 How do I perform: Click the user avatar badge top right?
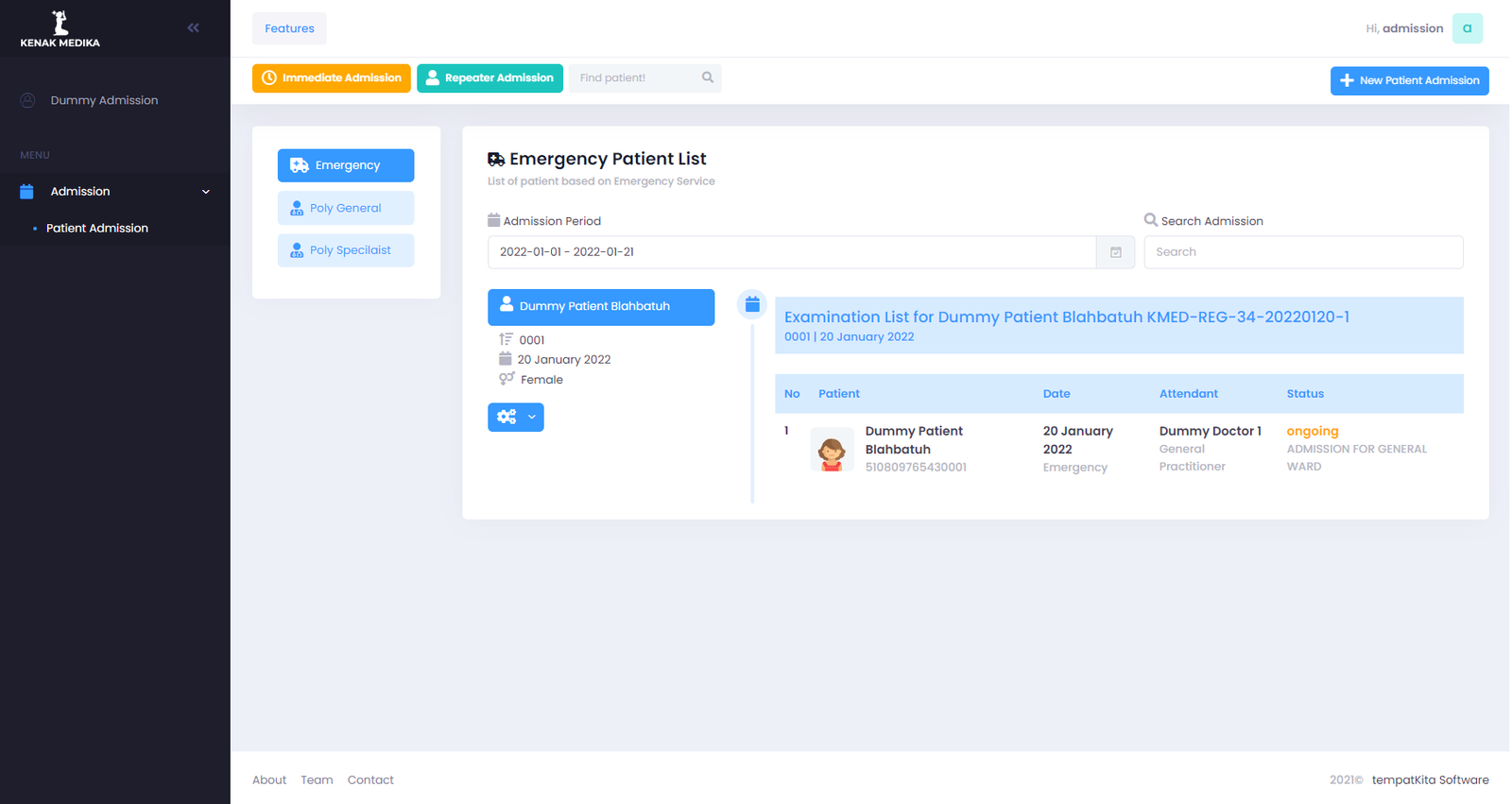point(1467,28)
